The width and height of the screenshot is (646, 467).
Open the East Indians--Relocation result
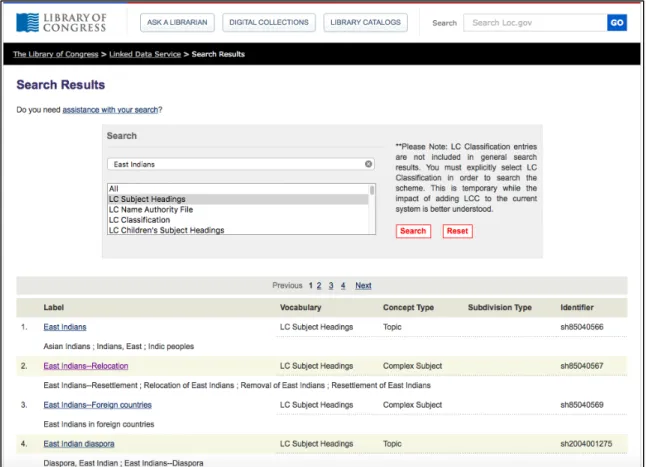point(86,366)
